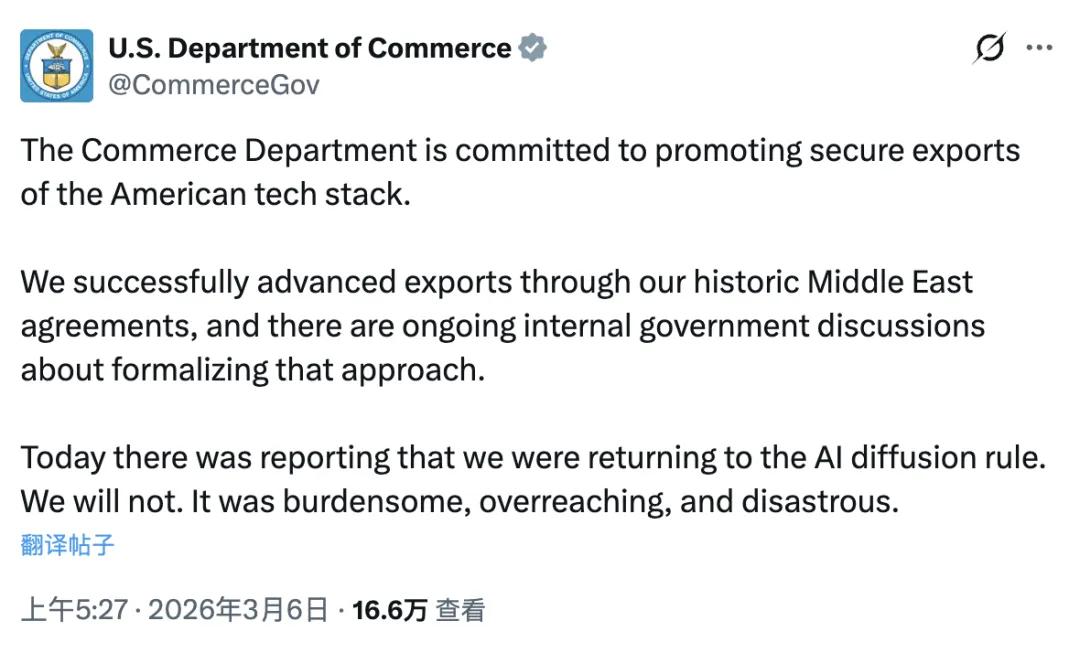Click the first paragraph about secure exports
This screenshot has height=653, width=1080.
pos(520,171)
